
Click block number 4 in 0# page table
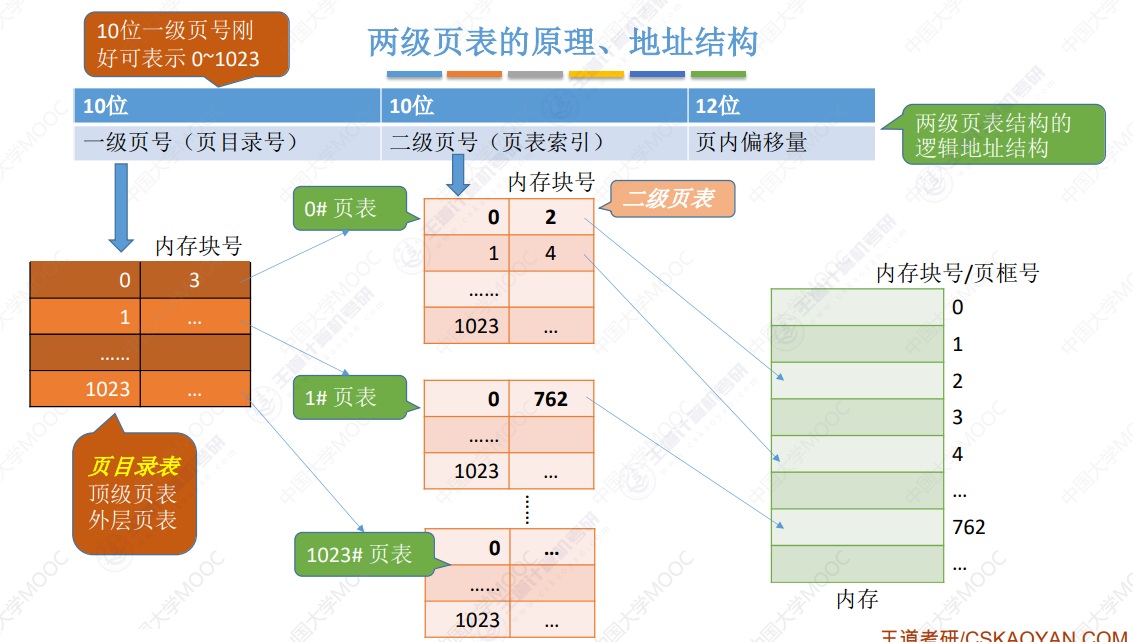click(551, 253)
